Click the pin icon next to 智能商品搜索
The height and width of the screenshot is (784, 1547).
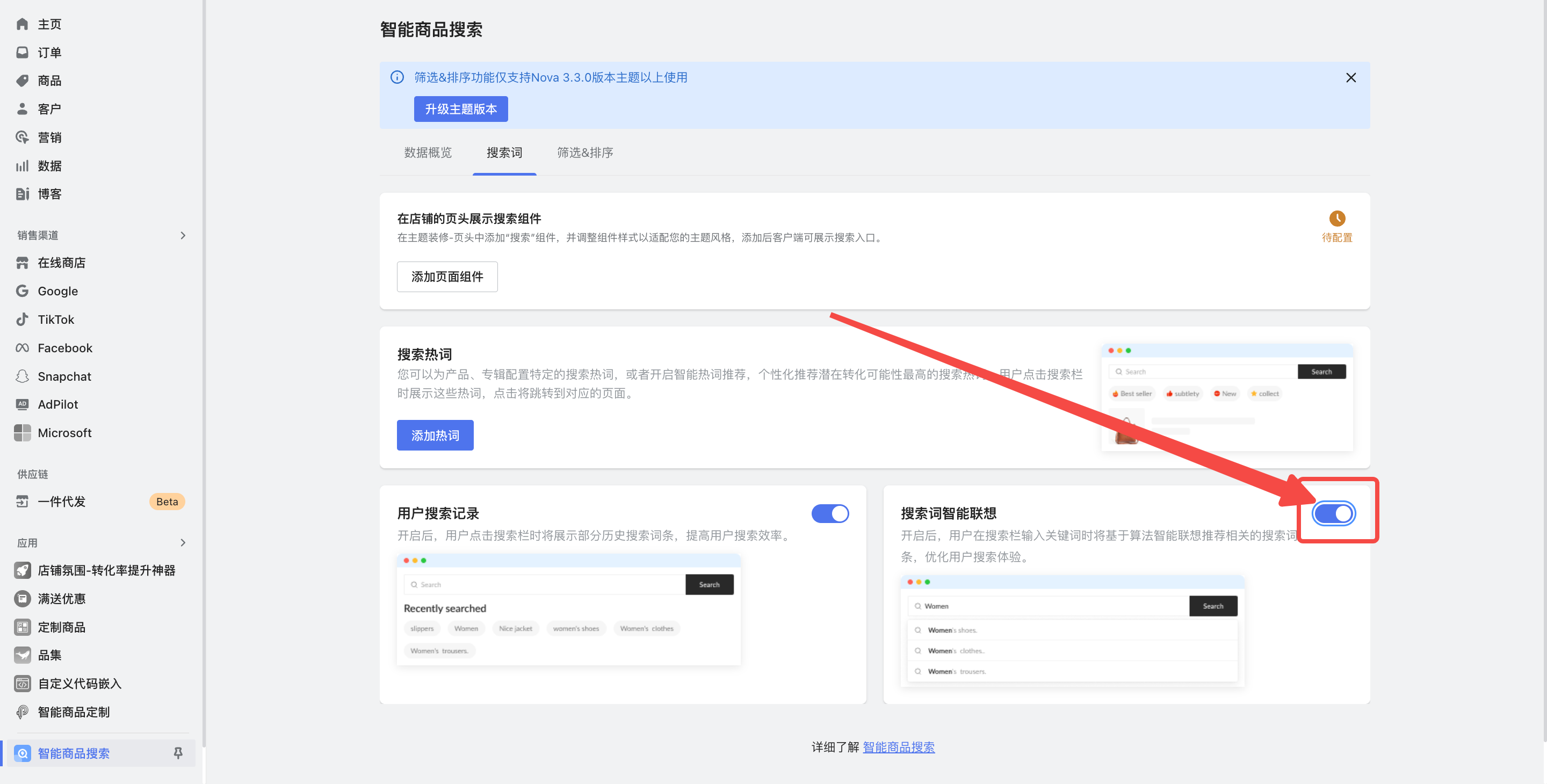point(178,753)
